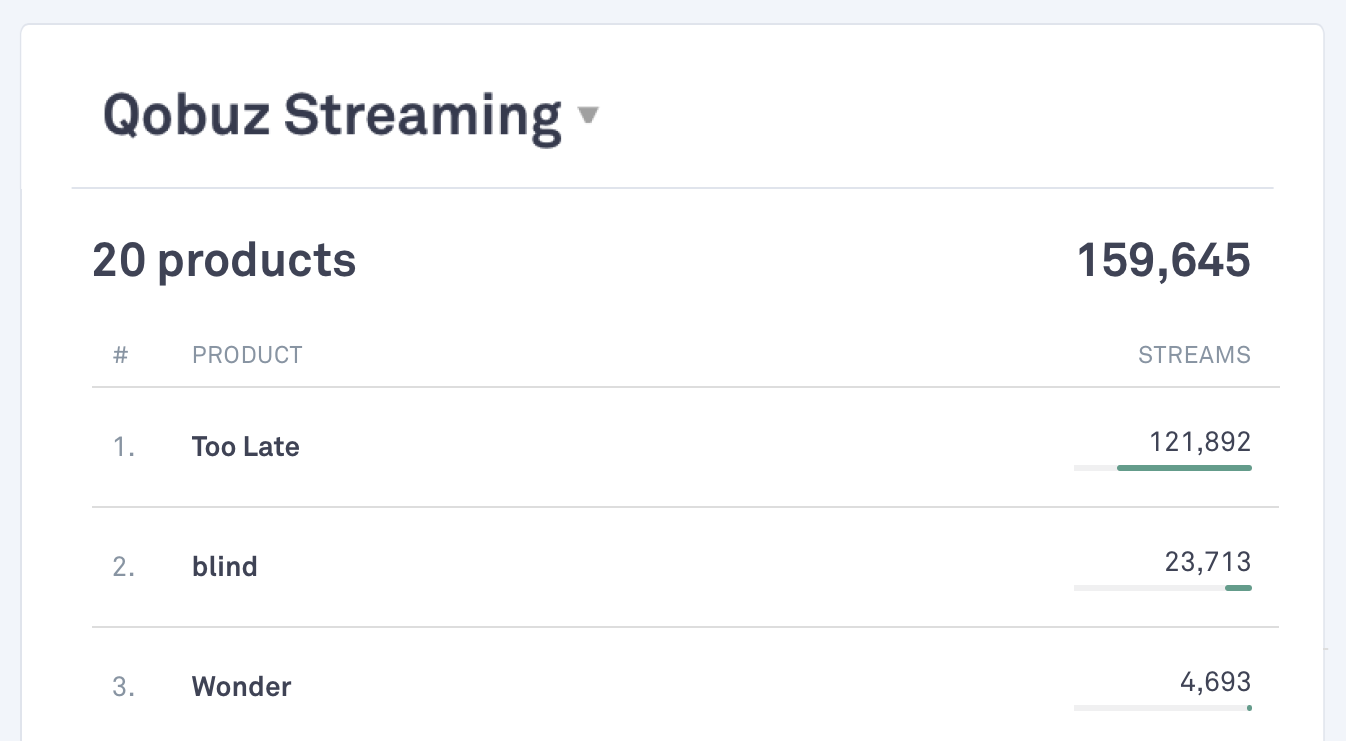Click row number 2
Screen dimensions: 1346x741
click(x=123, y=566)
